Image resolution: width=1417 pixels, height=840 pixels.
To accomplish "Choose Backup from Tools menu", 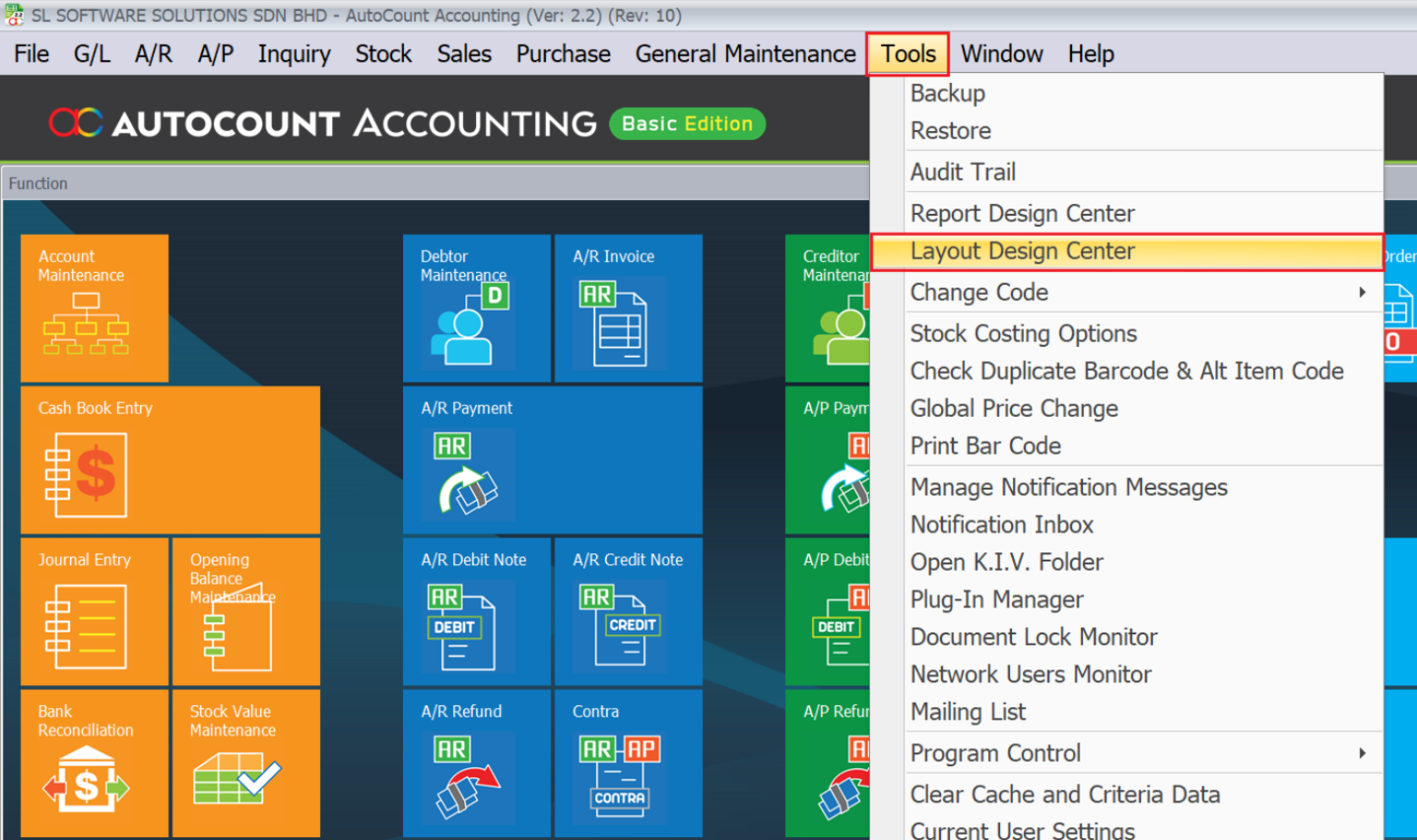I will pos(1126,93).
